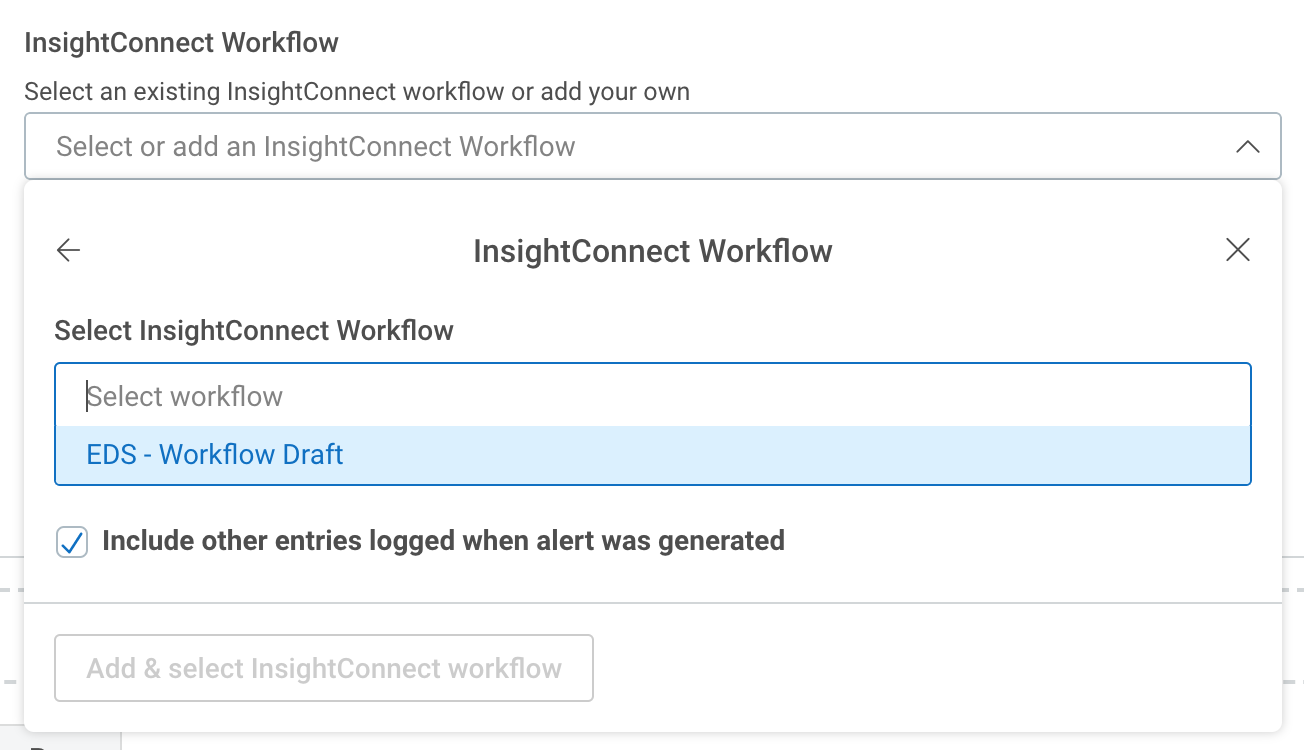Click the top-left "InsightConnect Workflow" section heading
This screenshot has width=1304, height=750.
pyautogui.click(x=181, y=43)
